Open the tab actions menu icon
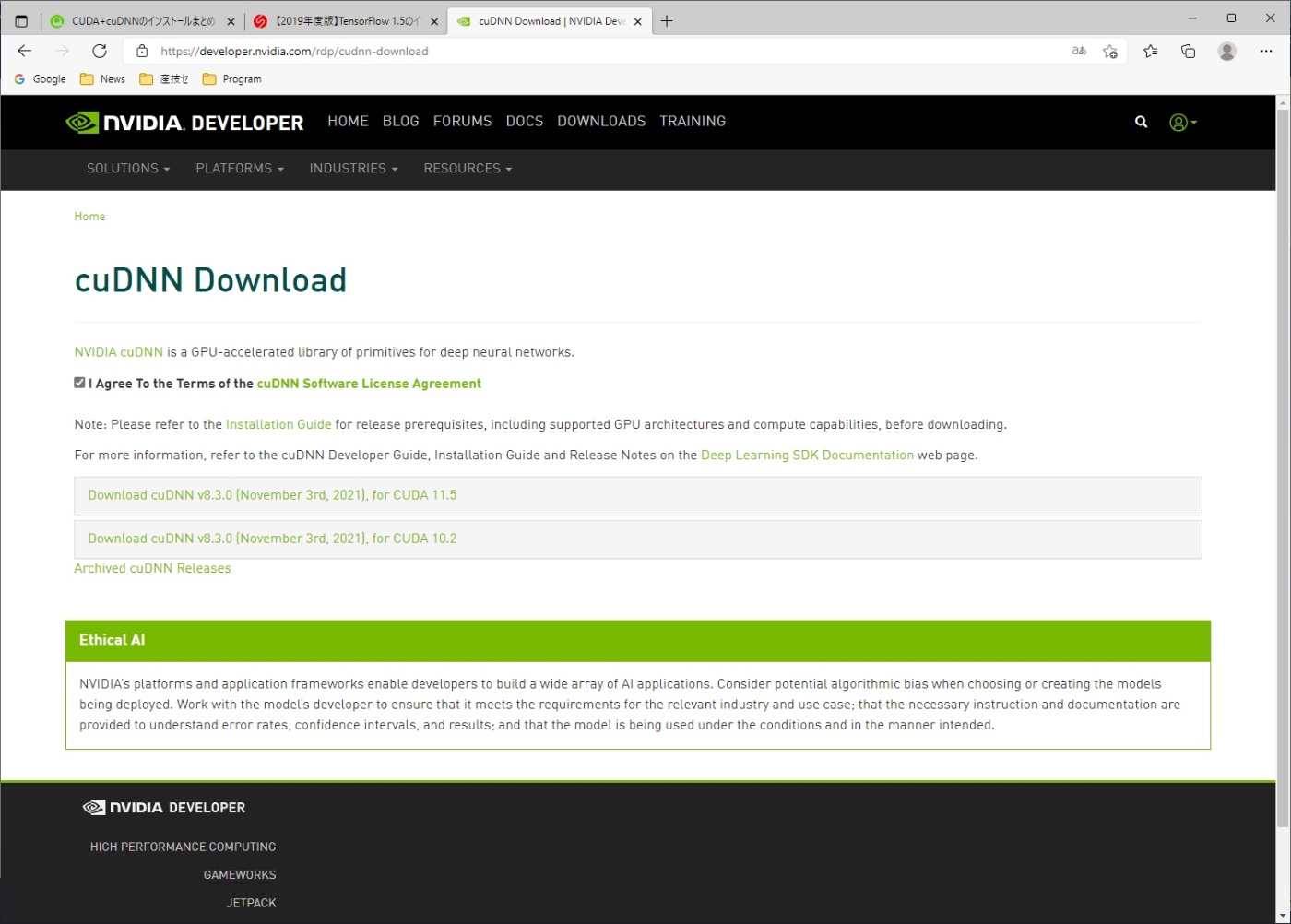1291x924 pixels. click(x=21, y=21)
